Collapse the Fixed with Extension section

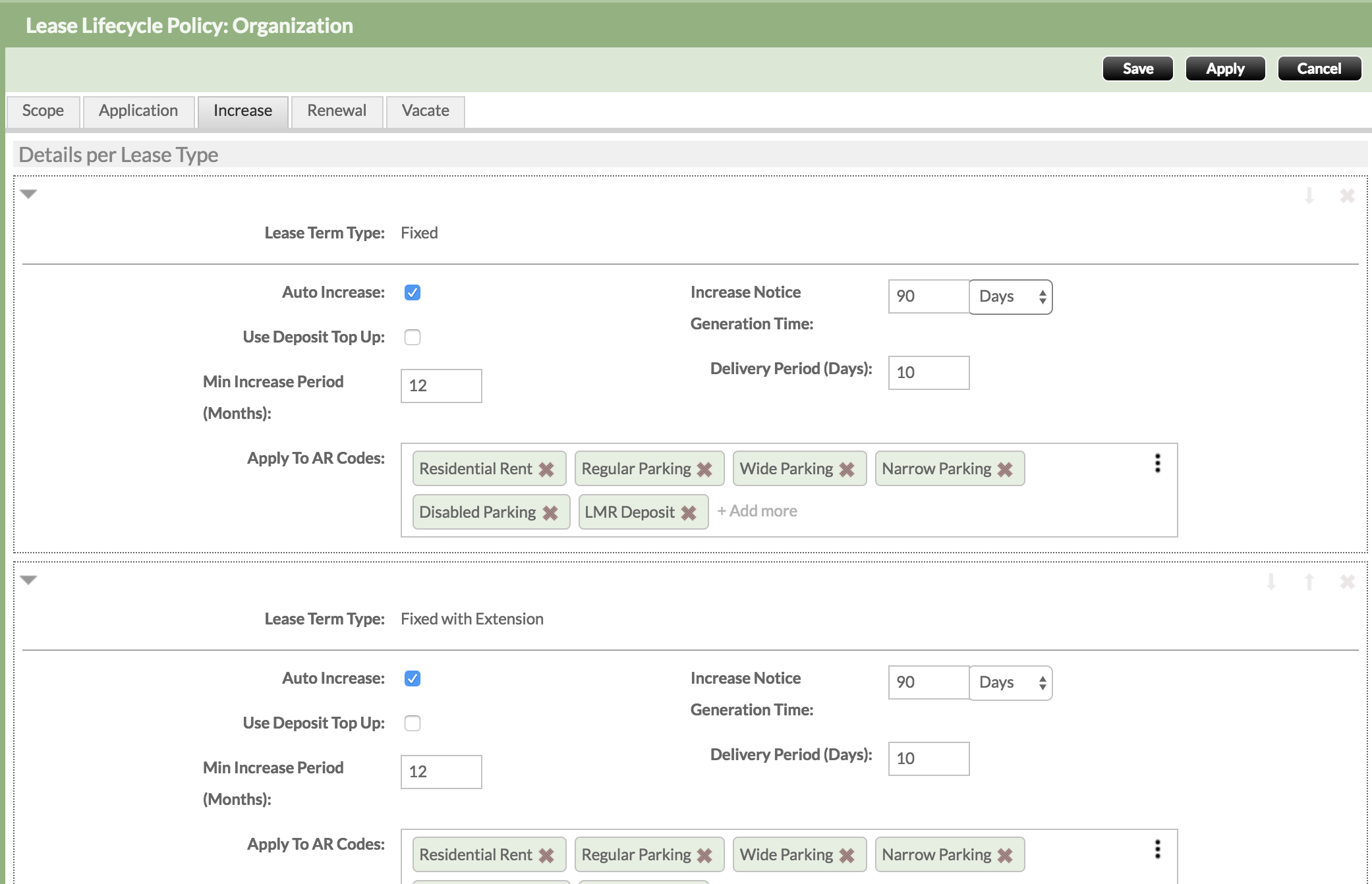click(x=28, y=580)
